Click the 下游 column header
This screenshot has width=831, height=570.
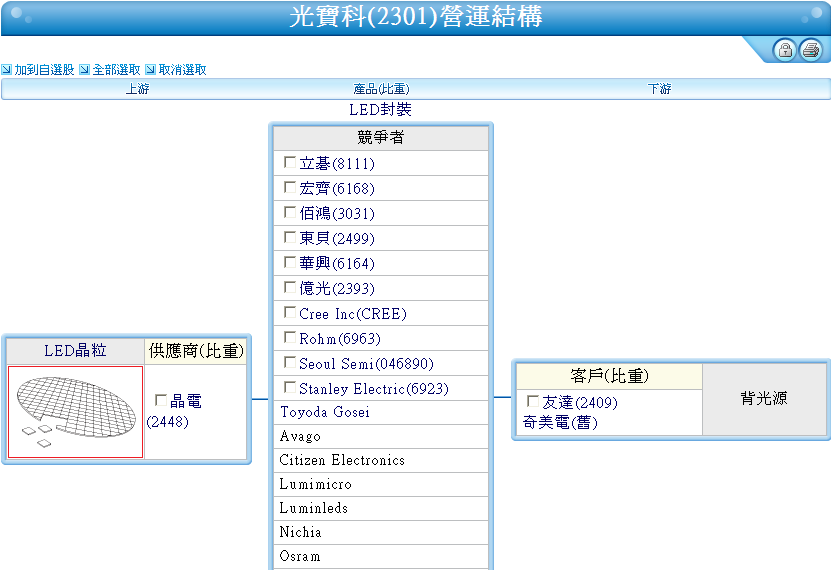tap(659, 89)
